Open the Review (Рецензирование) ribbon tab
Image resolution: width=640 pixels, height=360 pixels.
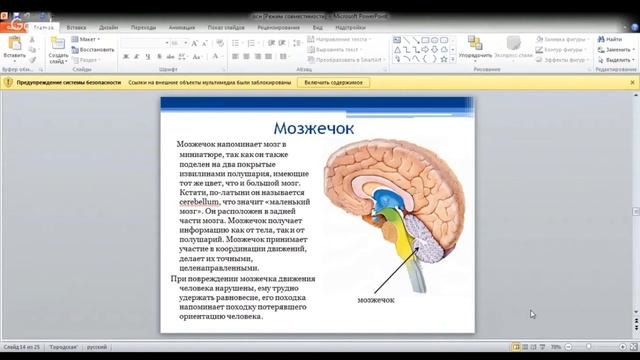point(278,27)
